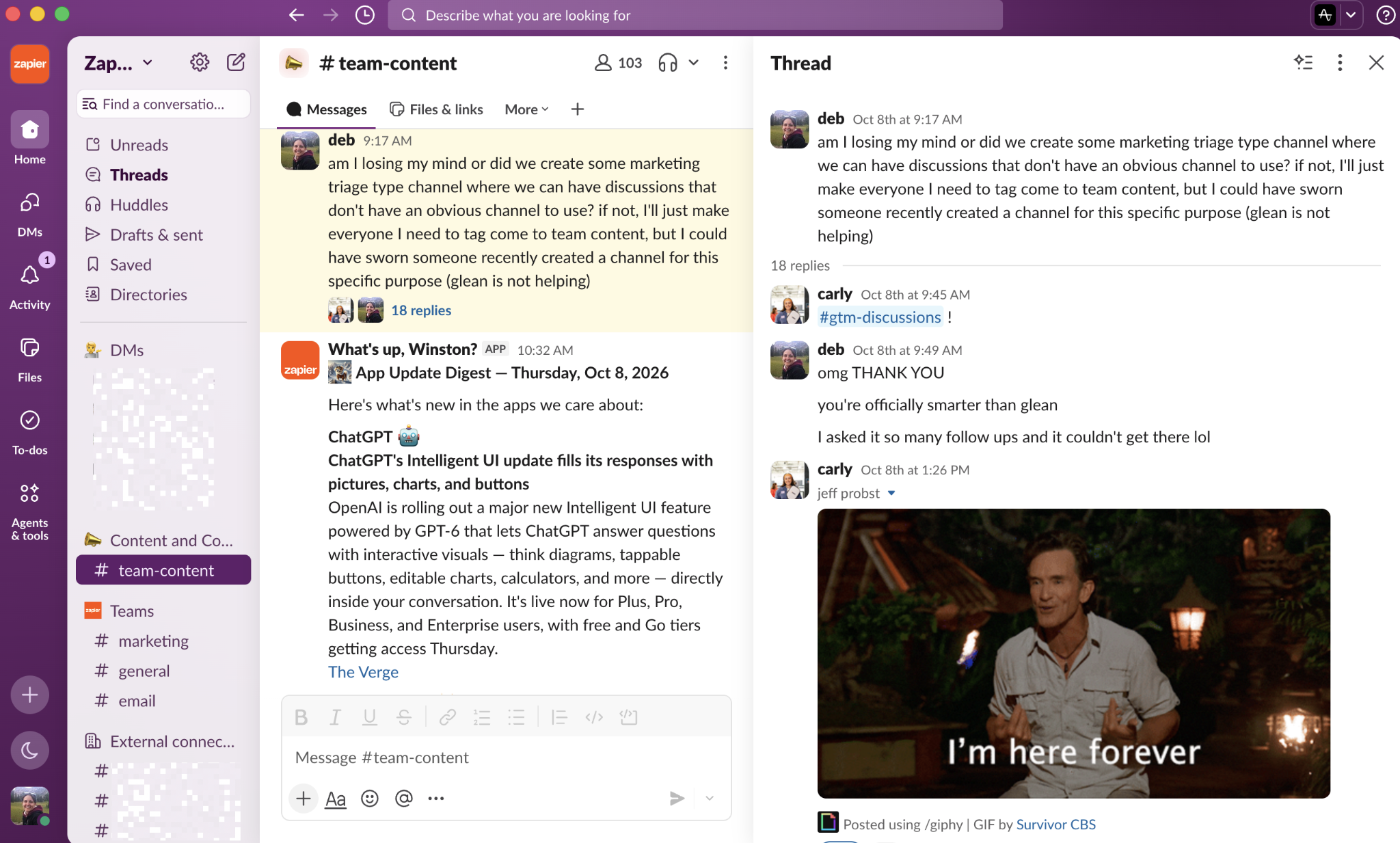Click the thread summarize sparkle icon
Viewport: 1400px width, 843px height.
[1304, 63]
